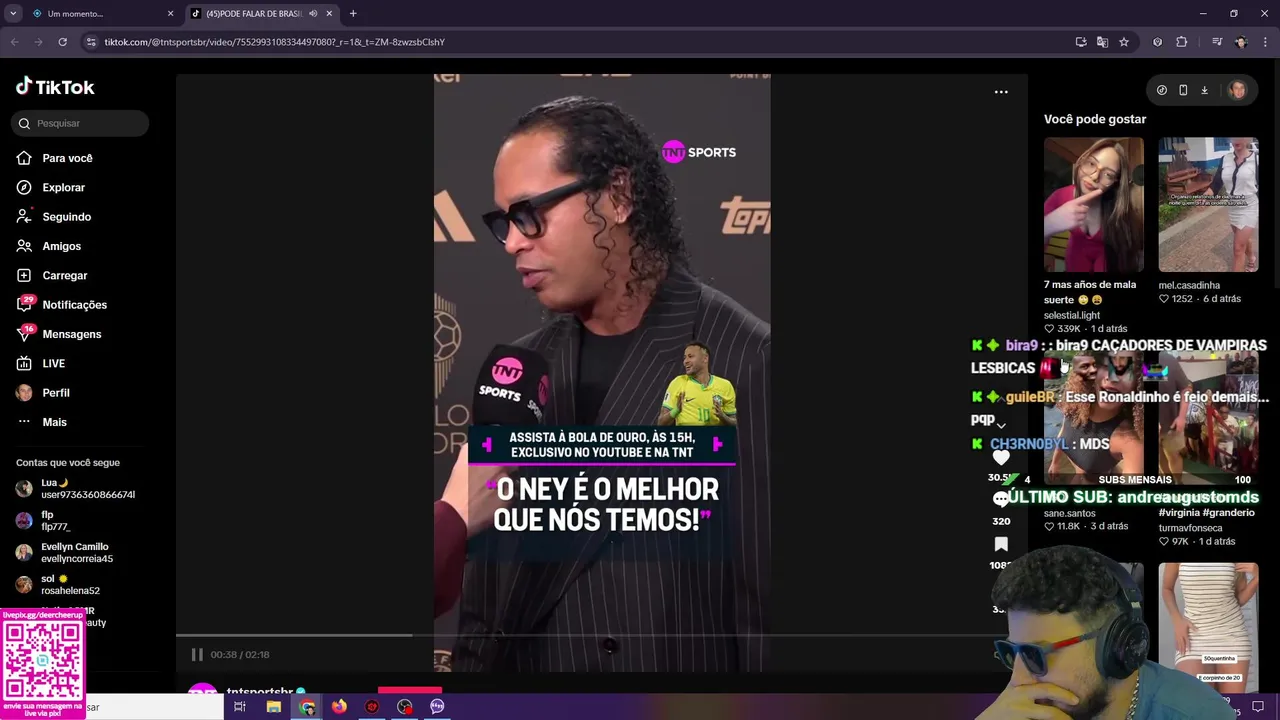Go to next video with down chevron
The image size is (1280, 720).
pos(1001,425)
